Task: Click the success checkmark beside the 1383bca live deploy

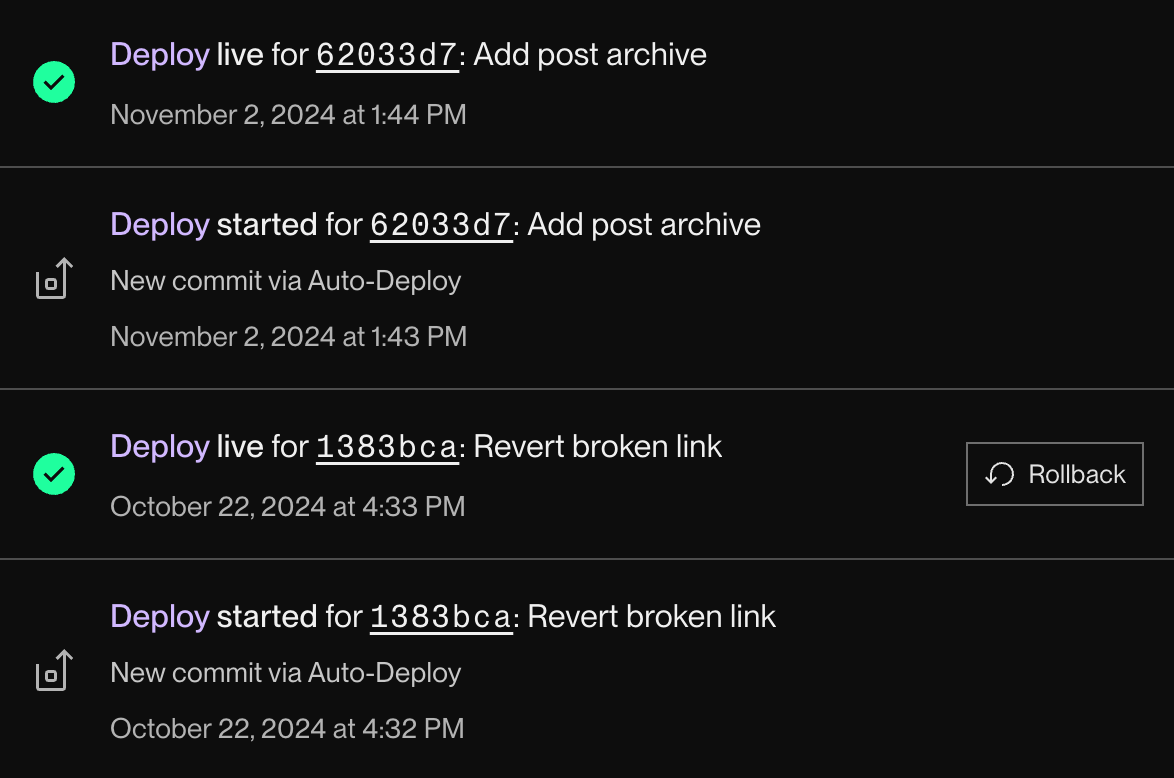Action: [53, 474]
